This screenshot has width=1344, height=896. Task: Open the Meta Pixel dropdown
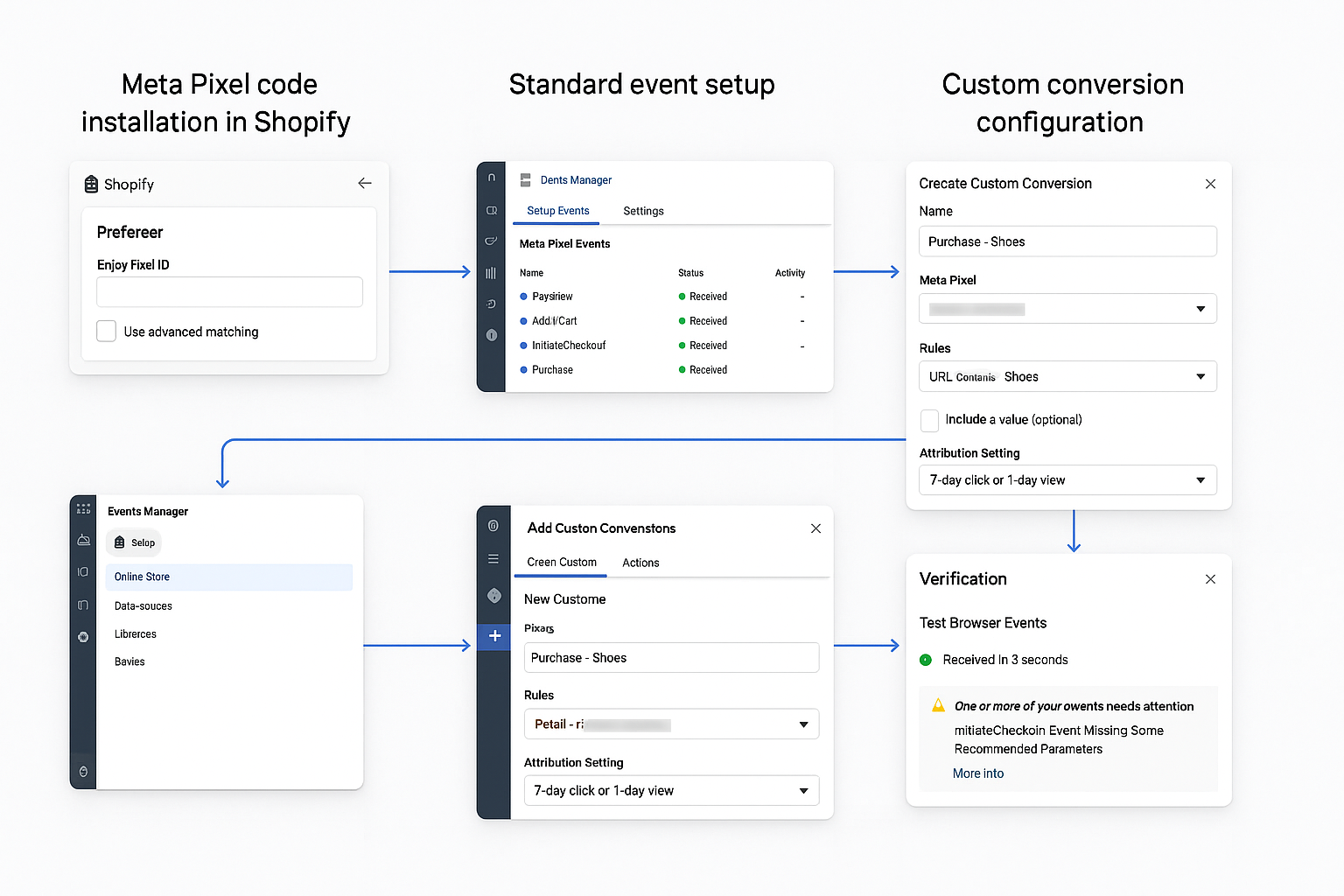click(x=1067, y=308)
